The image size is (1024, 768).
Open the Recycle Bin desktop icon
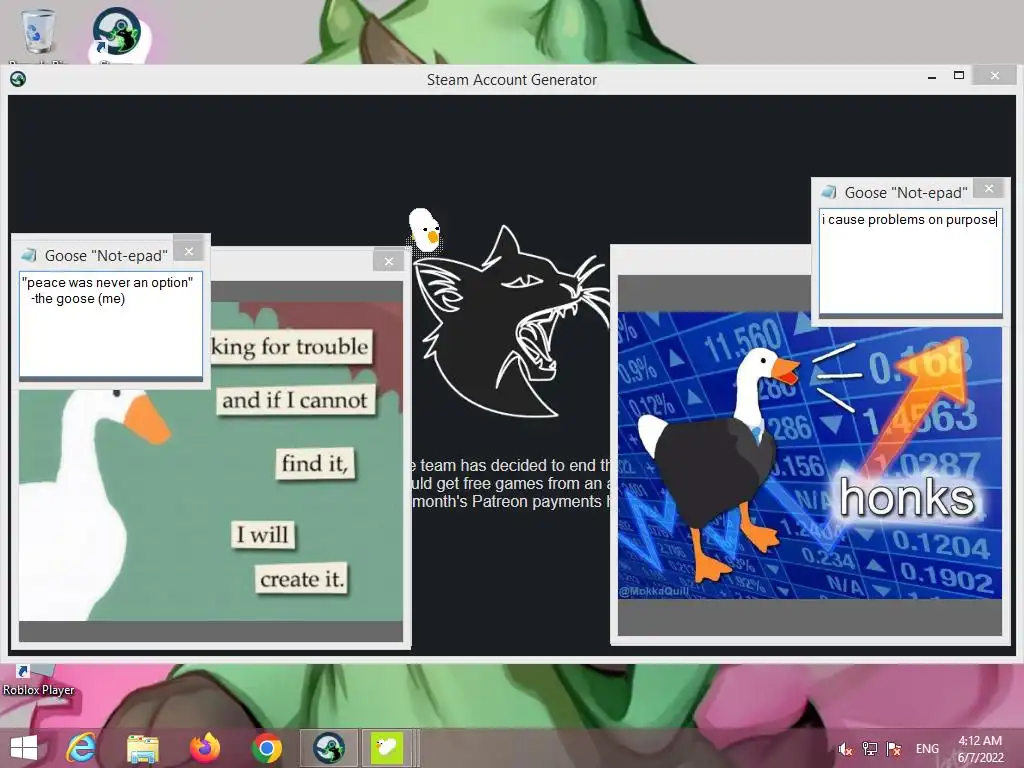[x=38, y=34]
